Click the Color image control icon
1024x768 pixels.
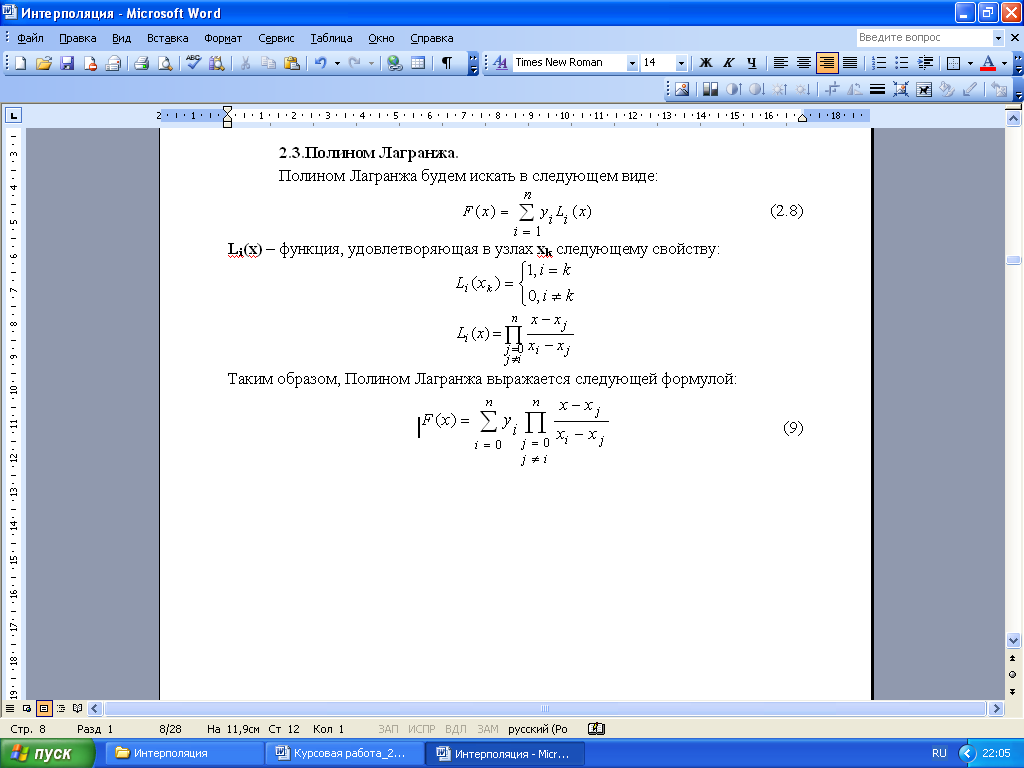(710, 89)
